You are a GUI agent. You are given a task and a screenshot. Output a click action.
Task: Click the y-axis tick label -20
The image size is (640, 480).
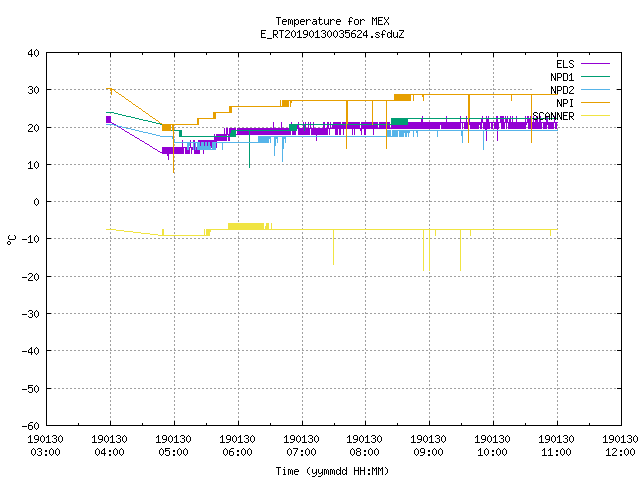(31, 276)
